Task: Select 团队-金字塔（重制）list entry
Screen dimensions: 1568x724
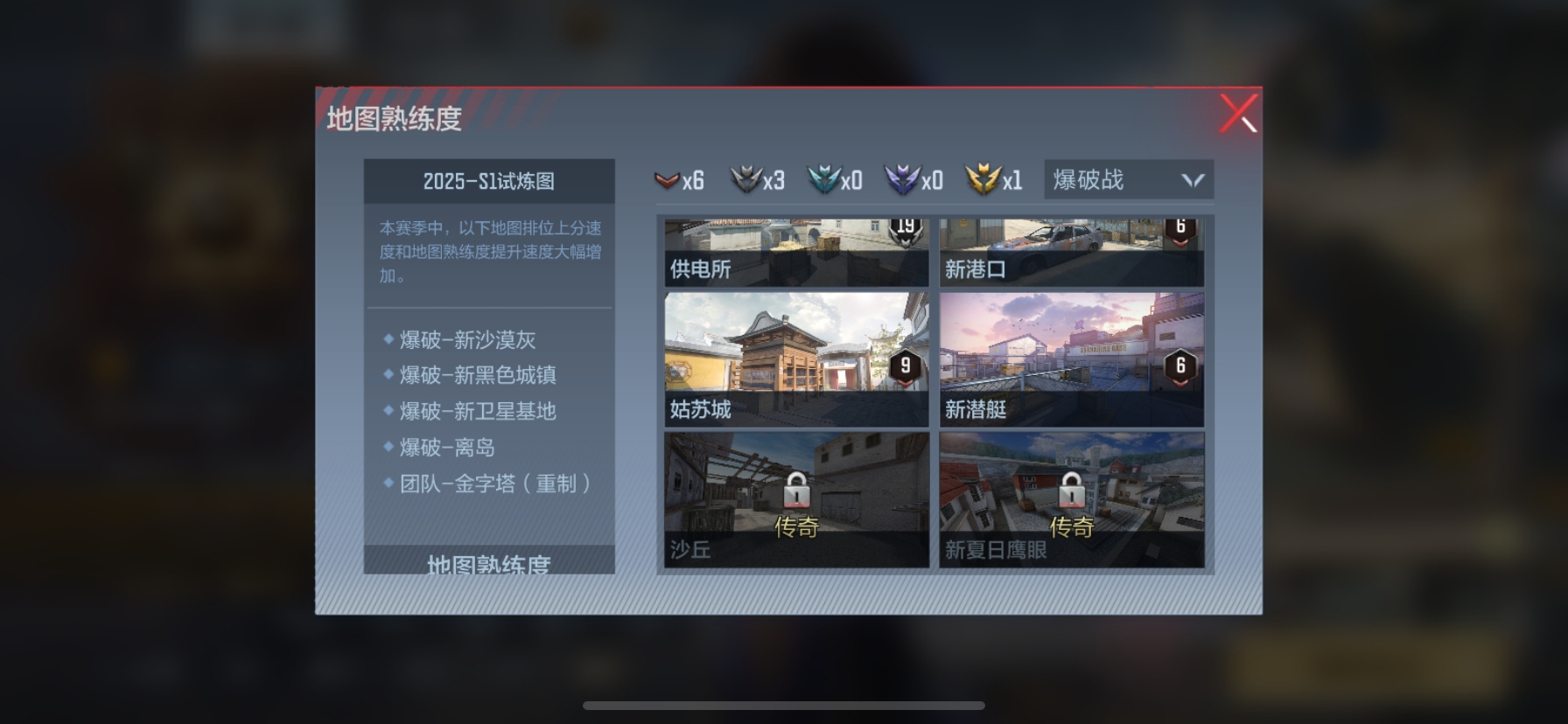Action: point(495,484)
